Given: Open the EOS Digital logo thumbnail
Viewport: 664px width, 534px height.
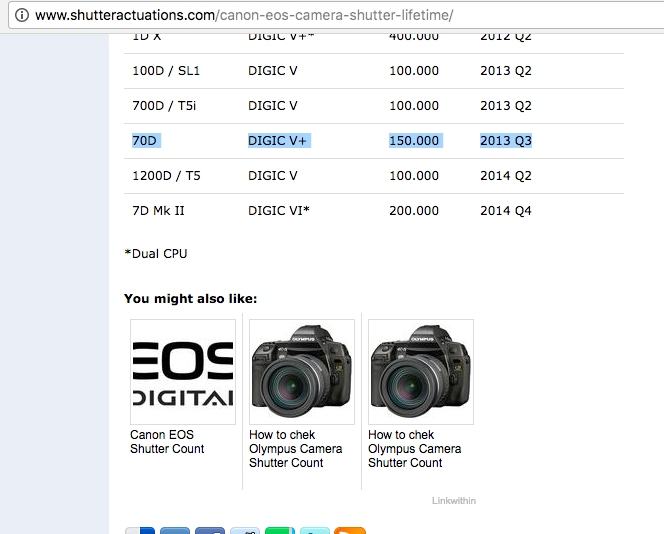Looking at the screenshot, I should [x=183, y=372].
